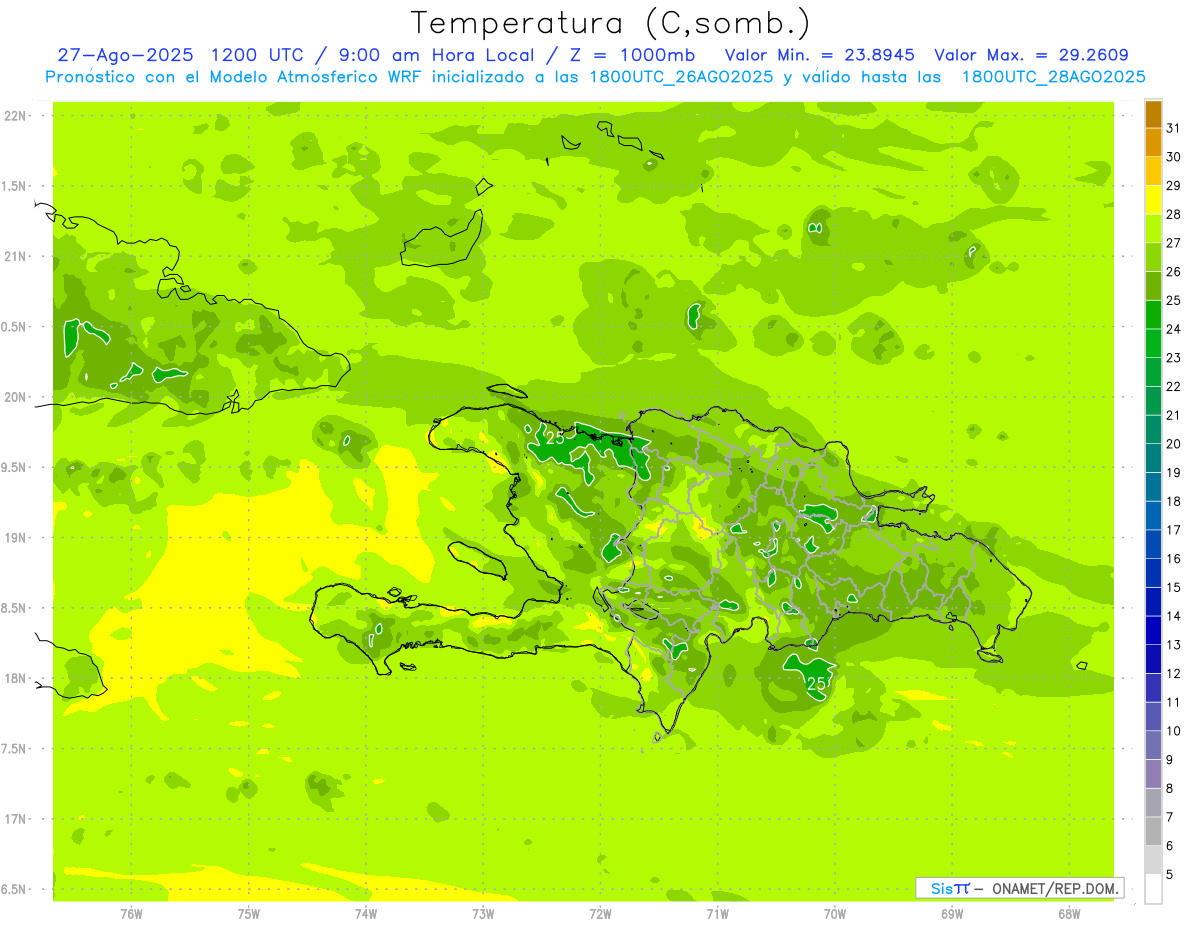Click the '1800UTC_28AGO2025' valid-until timestamp

[1054, 77]
